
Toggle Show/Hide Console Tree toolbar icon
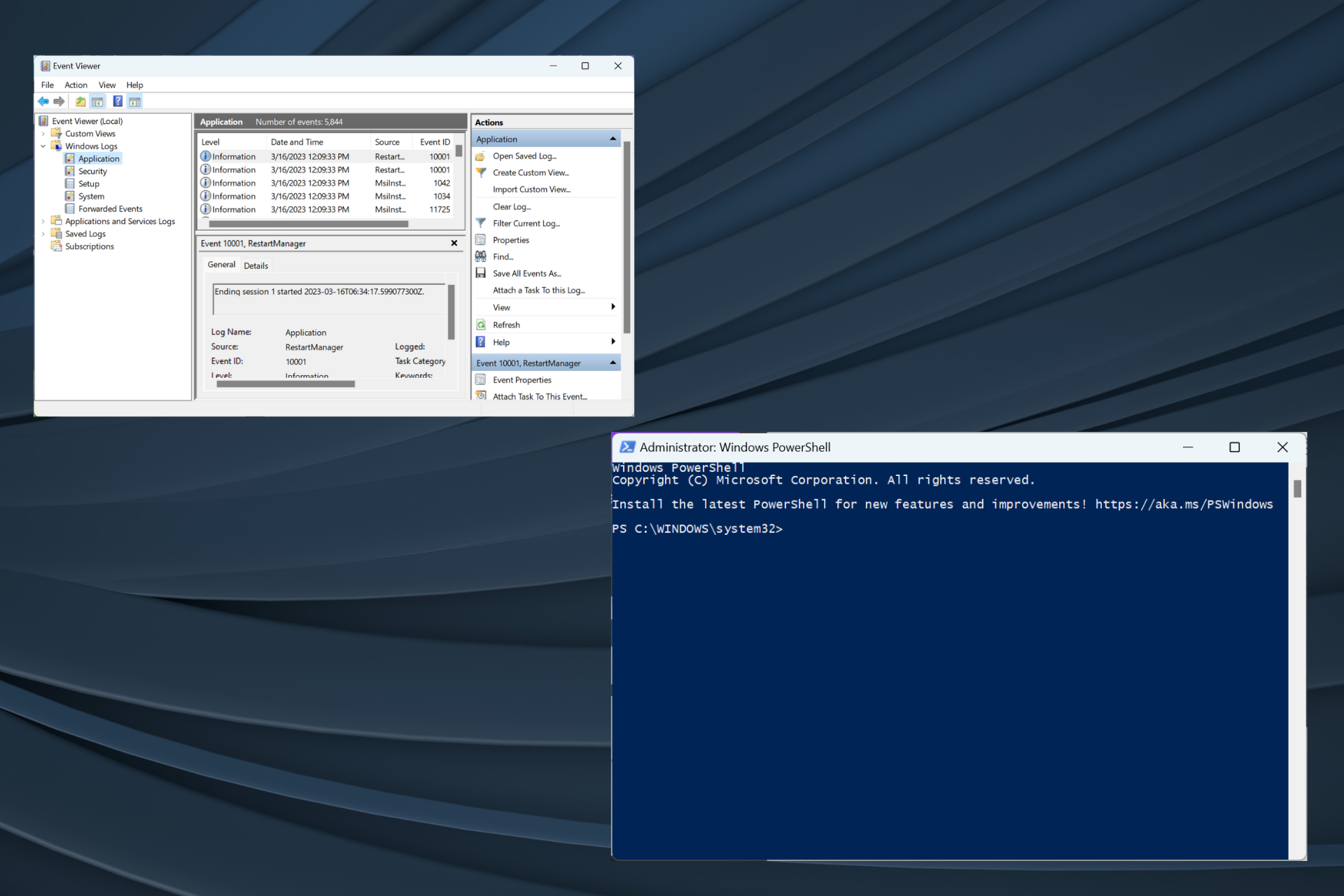coord(98,101)
